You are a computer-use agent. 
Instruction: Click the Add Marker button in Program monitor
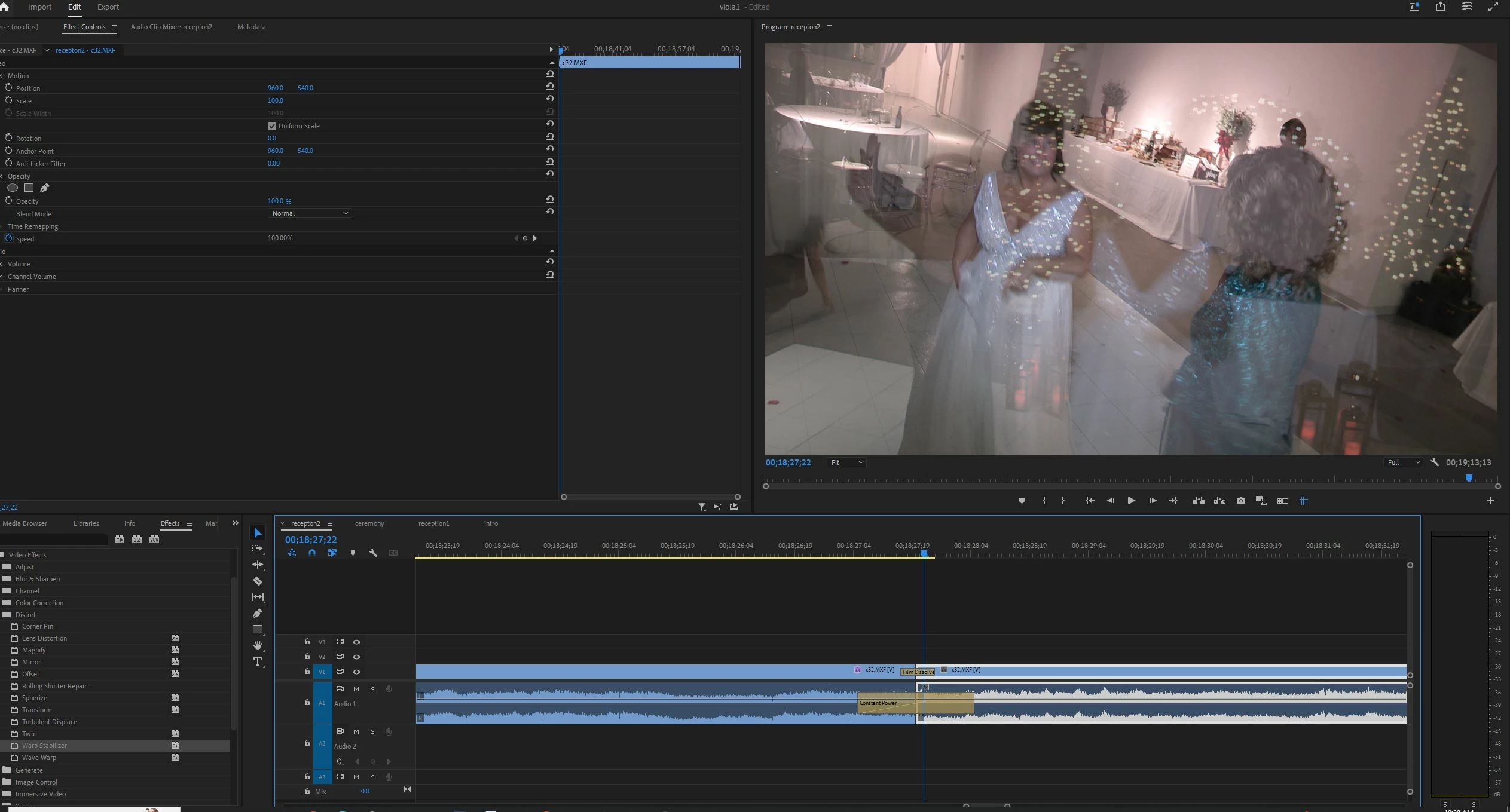click(x=1022, y=501)
